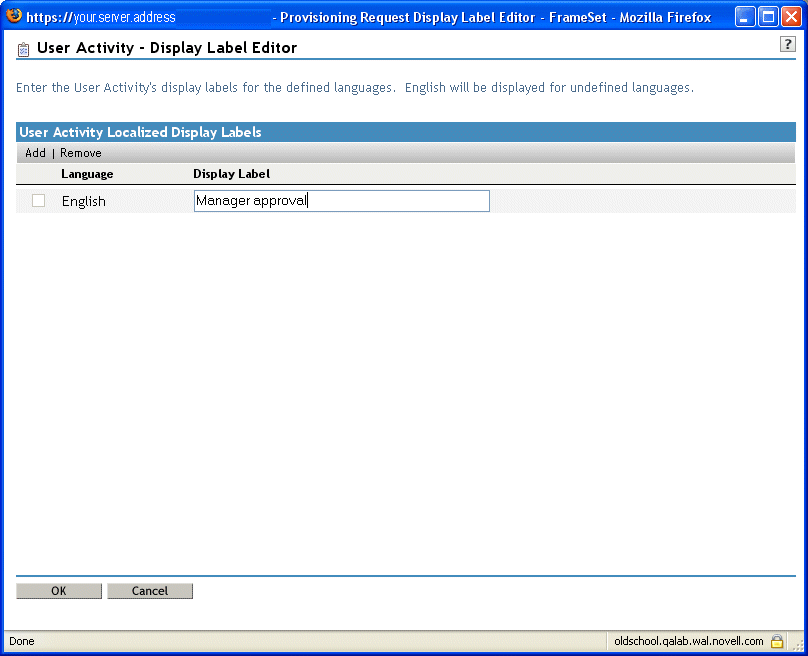Click the window resize grip in status bar corner
The image size is (808, 656).
pyautogui.click(x=798, y=644)
